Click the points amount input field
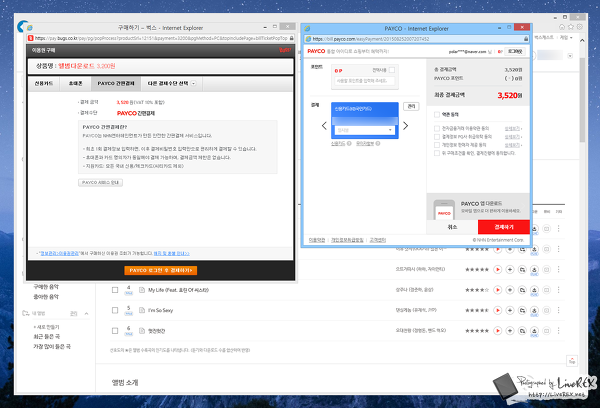The image size is (600, 408). 365,81
